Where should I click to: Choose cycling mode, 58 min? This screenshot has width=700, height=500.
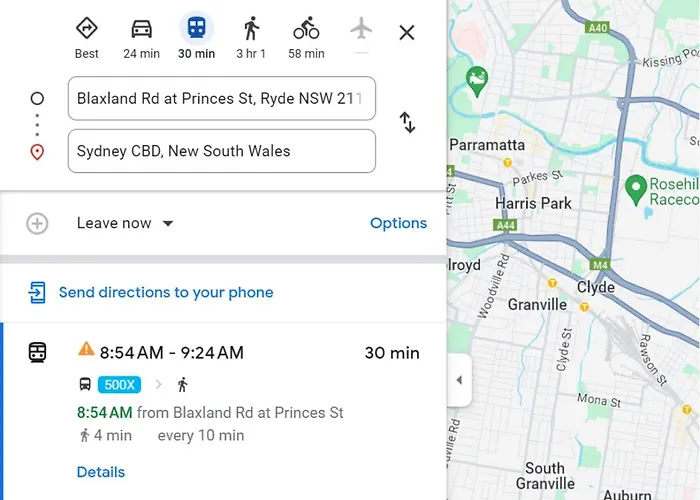(x=306, y=38)
